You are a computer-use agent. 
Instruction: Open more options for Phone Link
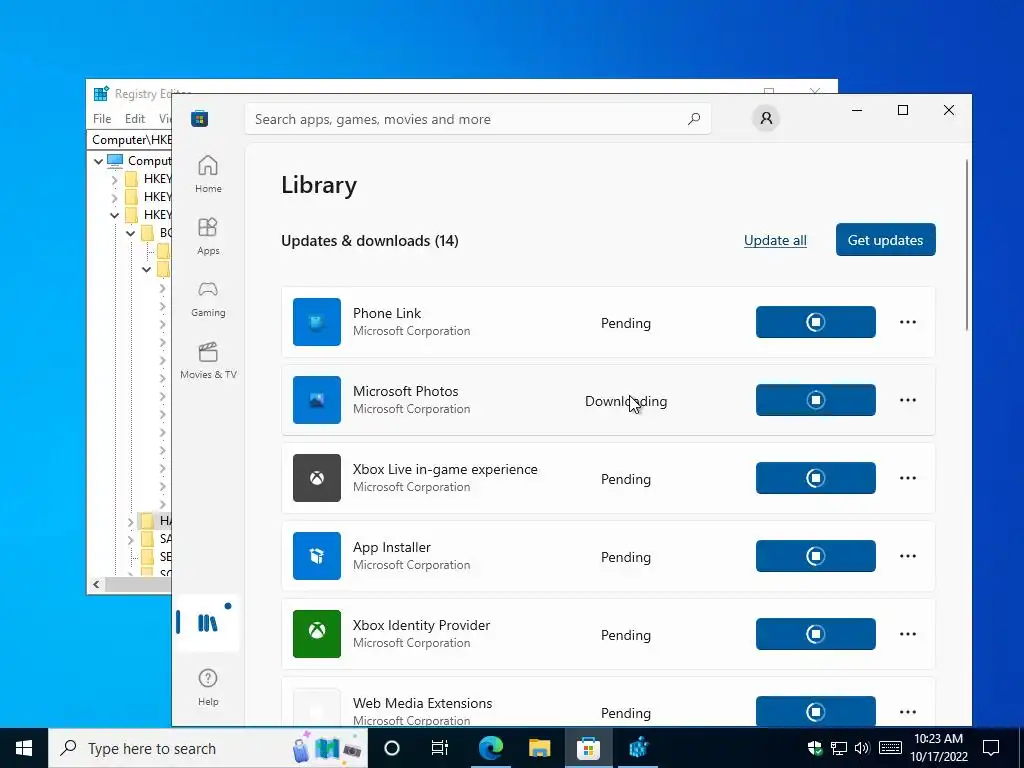(908, 322)
